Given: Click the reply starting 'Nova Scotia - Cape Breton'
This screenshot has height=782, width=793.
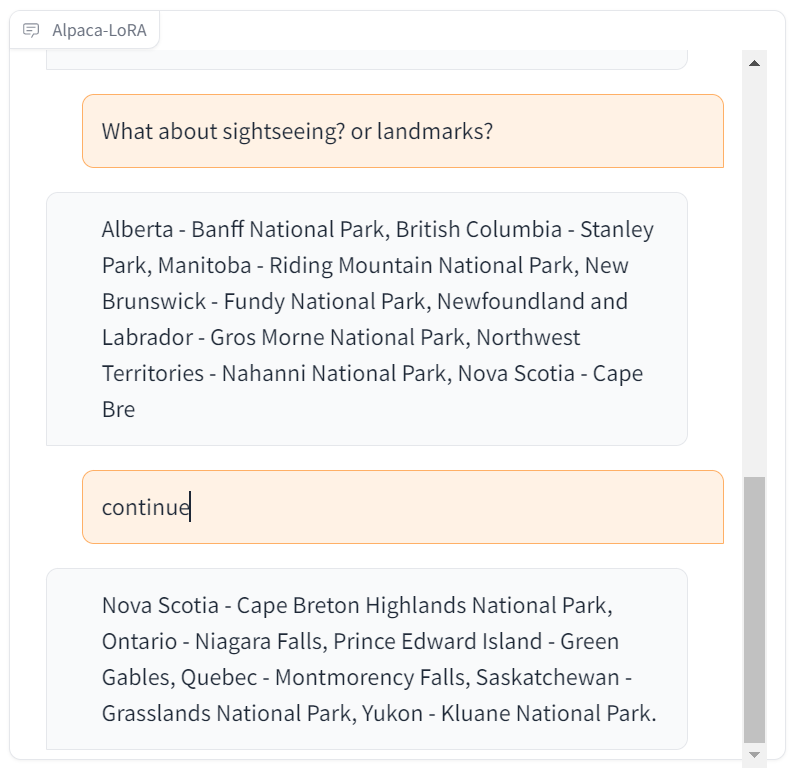Looking at the screenshot, I should tap(367, 659).
